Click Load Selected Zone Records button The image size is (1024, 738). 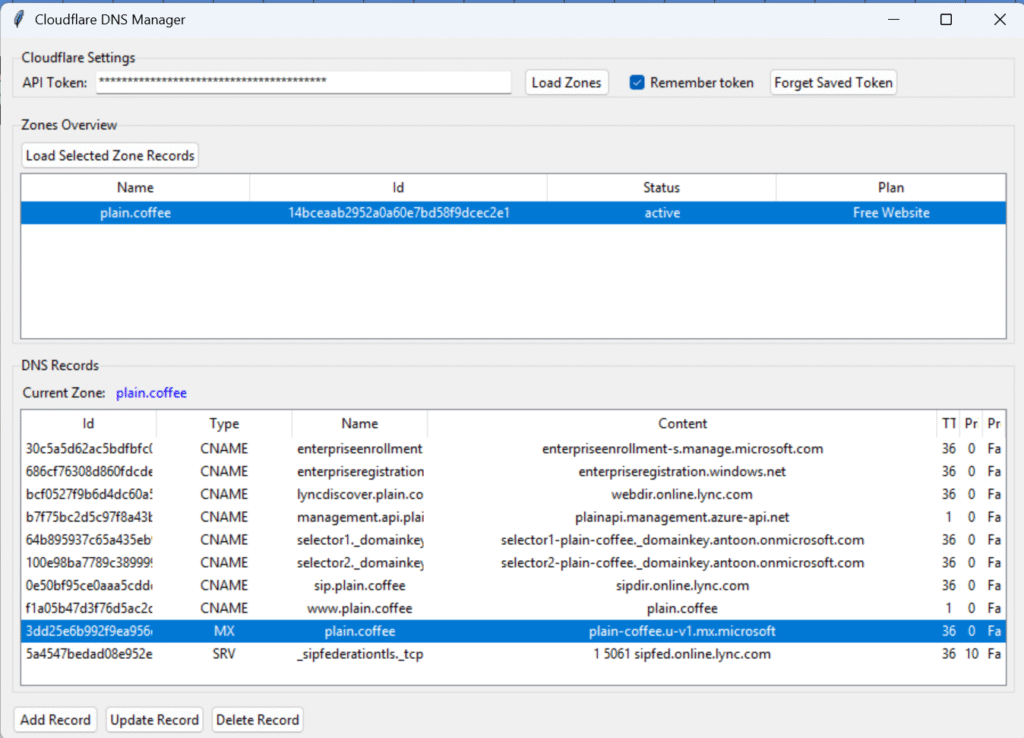[x=111, y=156]
